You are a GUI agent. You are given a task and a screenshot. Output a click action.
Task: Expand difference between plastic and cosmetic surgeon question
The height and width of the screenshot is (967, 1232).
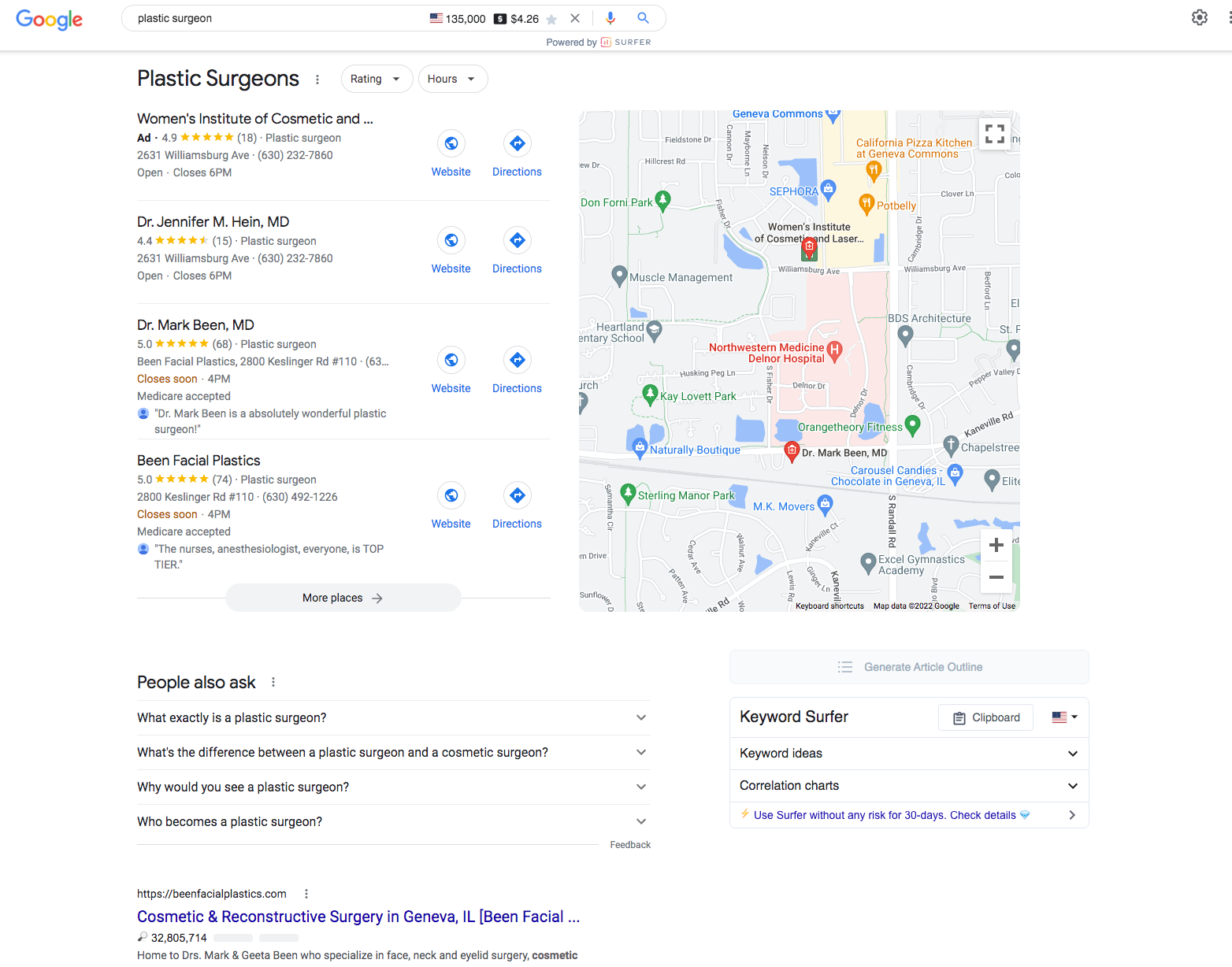click(394, 753)
